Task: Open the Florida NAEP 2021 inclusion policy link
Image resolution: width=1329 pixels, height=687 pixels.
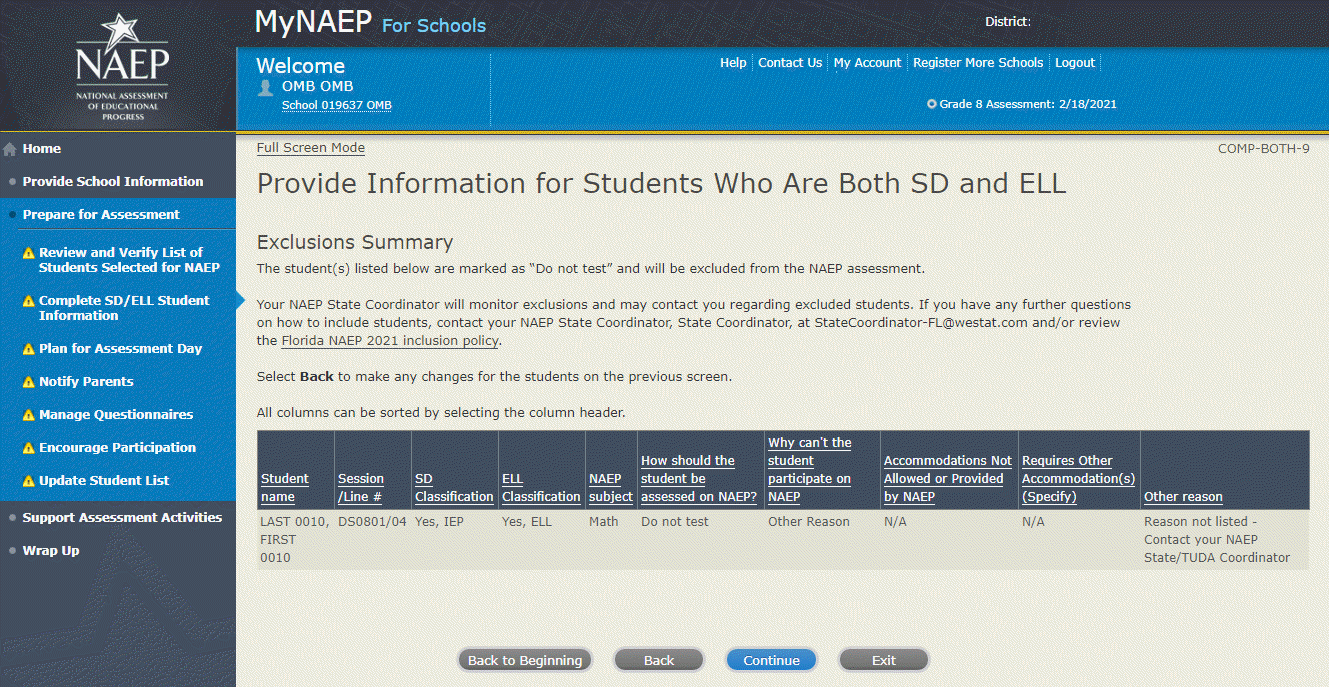Action: (389, 341)
